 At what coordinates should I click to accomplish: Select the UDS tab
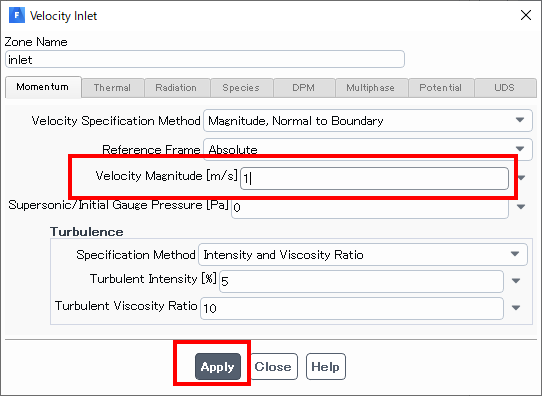point(504,88)
